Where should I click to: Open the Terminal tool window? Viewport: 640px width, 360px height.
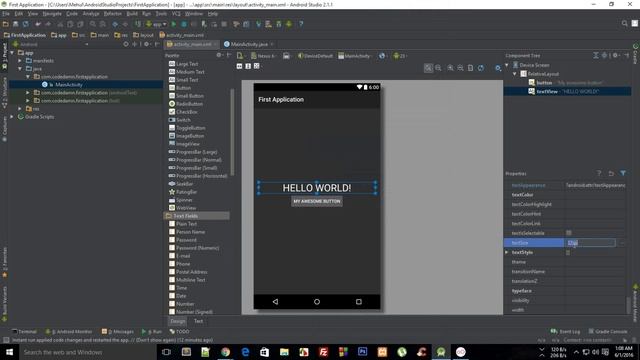[24, 331]
